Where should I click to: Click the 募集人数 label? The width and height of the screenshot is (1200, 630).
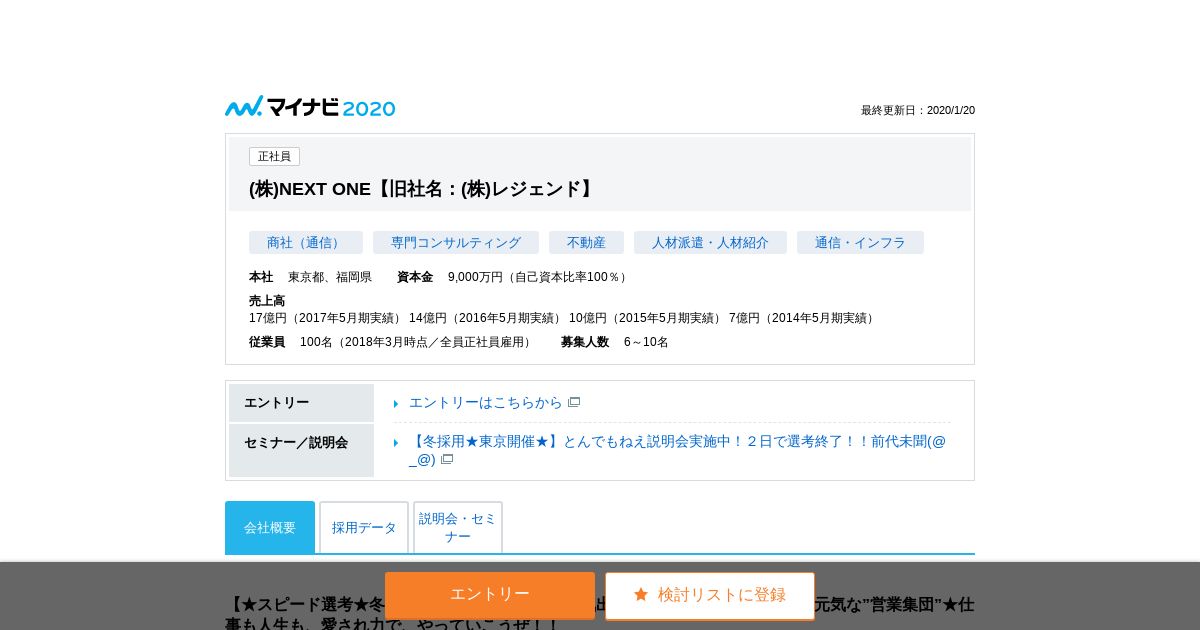585,342
